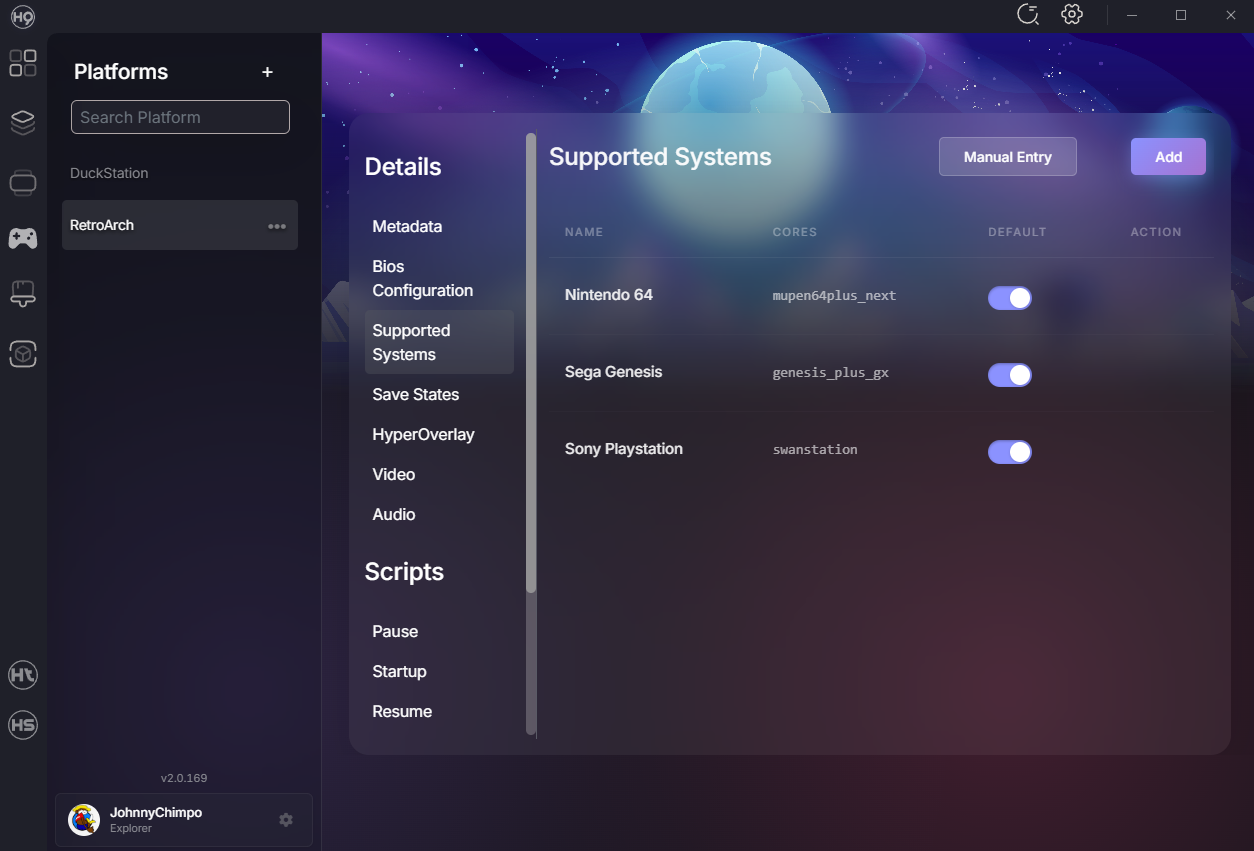
Task: Click the plus icon to add platform
Action: [267, 72]
